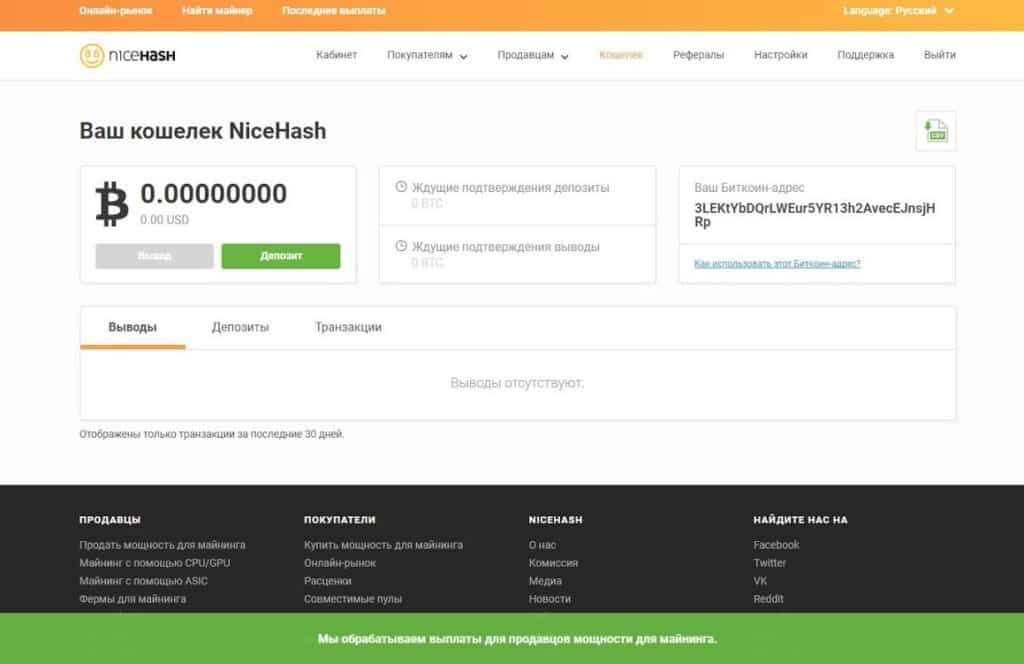This screenshot has width=1024, height=664.
Task: Open the Поддержка page
Action: [865, 55]
